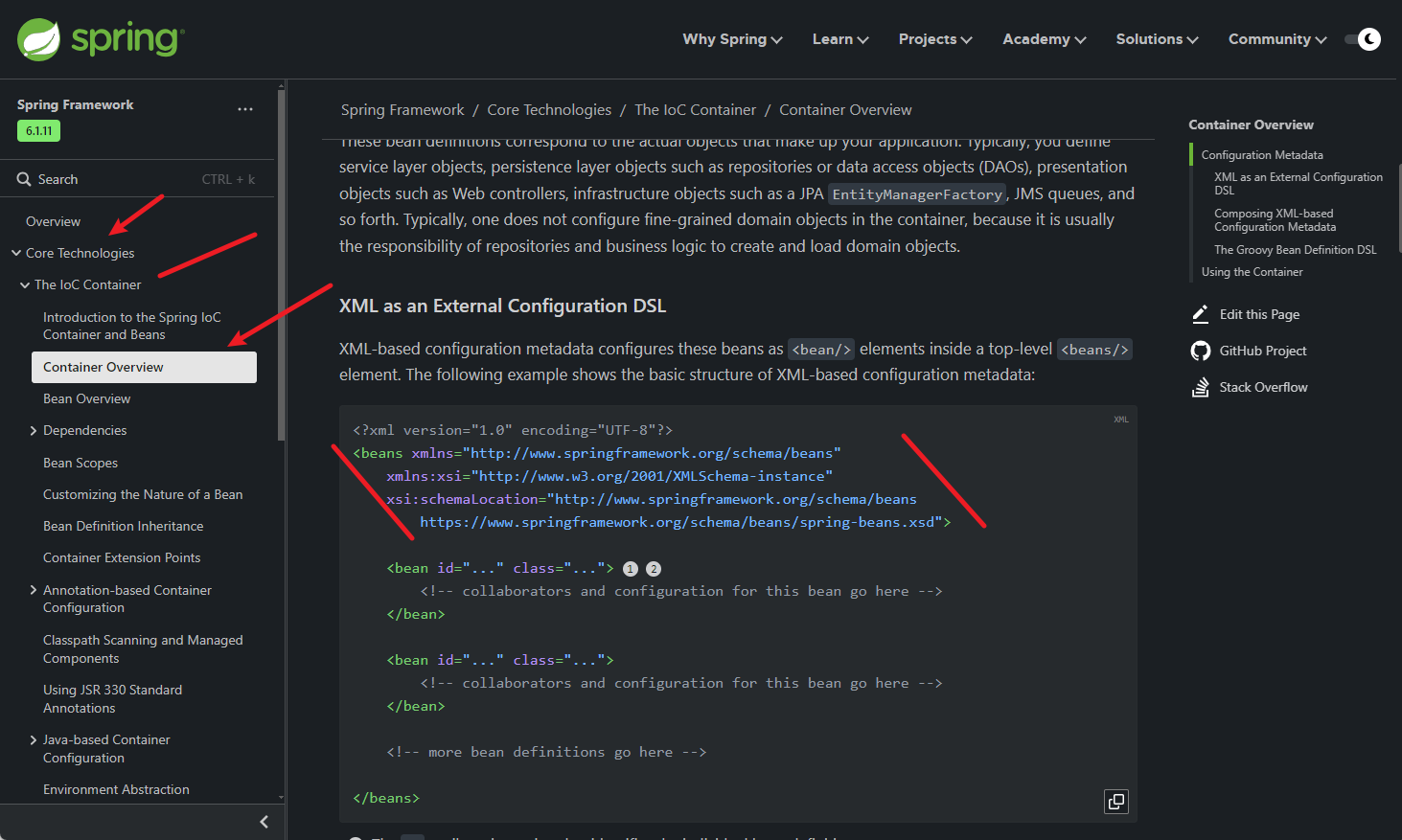Viewport: 1402px width, 840px height.
Task: Select Container Overview in sidebar
Action: [x=144, y=367]
